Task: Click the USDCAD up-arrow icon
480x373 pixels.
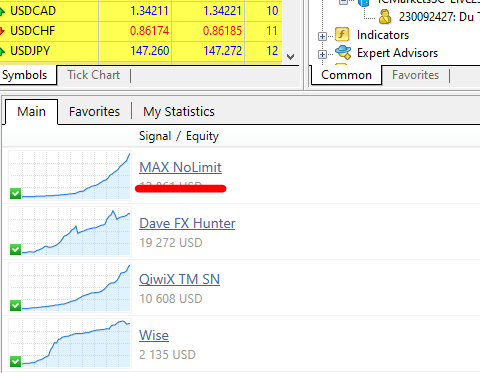Action: click(2, 12)
